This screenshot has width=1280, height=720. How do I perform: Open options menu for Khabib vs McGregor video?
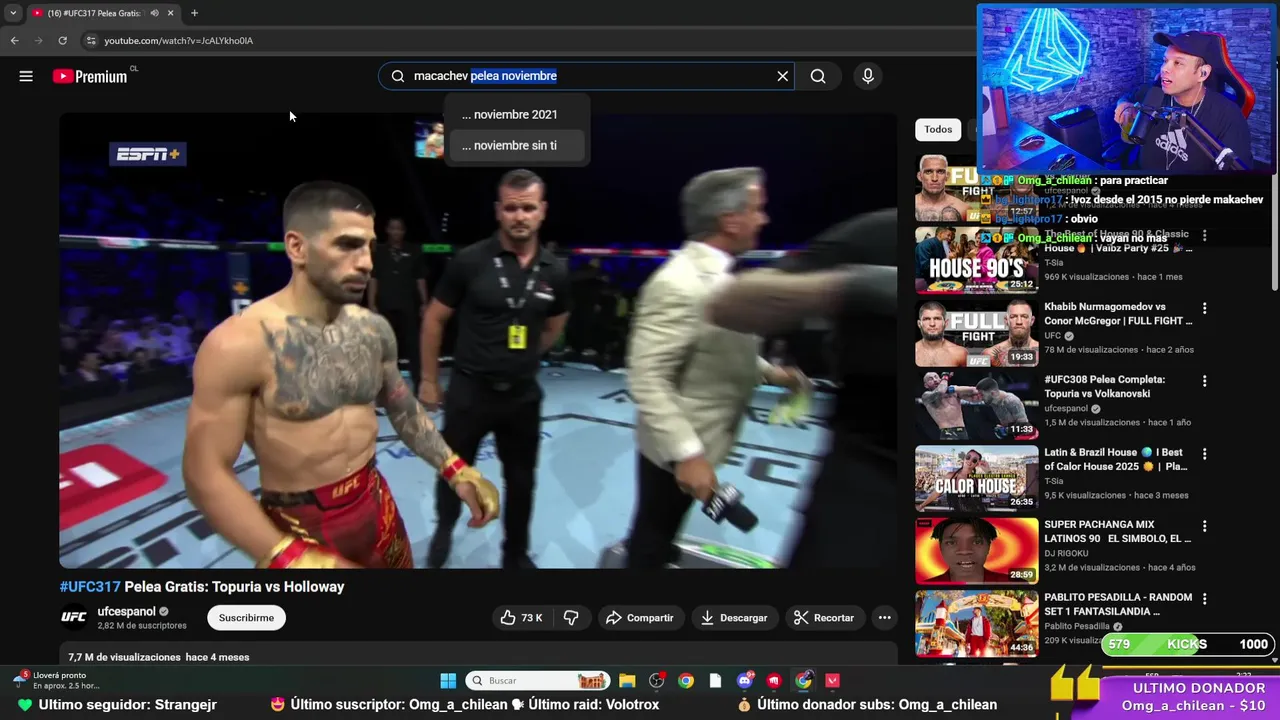pos(1205,309)
